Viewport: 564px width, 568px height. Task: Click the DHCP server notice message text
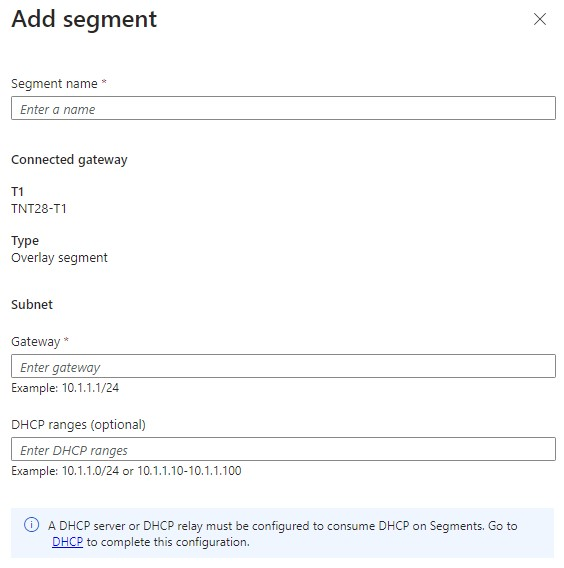[283, 534]
